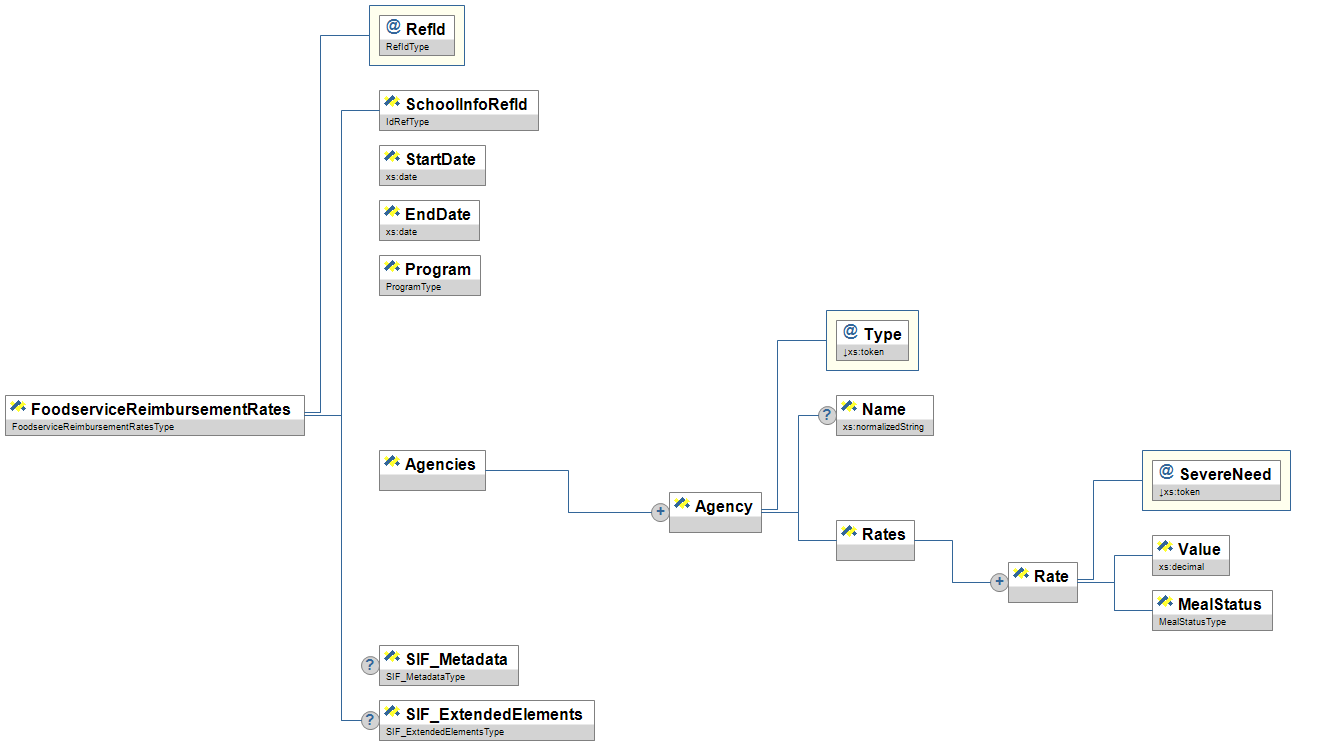Click the question-mark marker beside SIF_ExtendedElements
Viewport: 1331px width, 745px height.
370,719
